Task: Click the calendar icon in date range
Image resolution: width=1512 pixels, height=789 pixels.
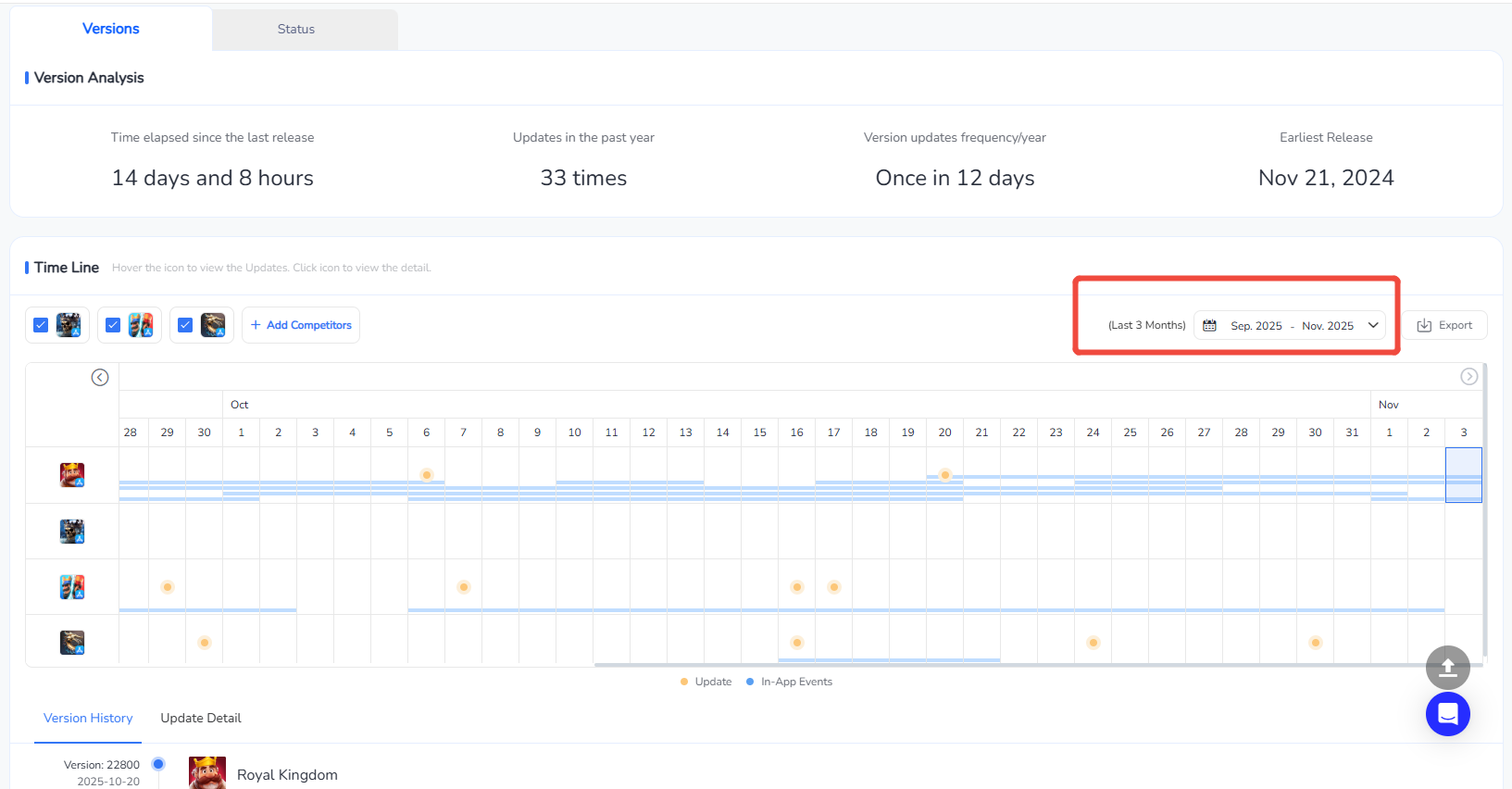Action: (1209, 325)
